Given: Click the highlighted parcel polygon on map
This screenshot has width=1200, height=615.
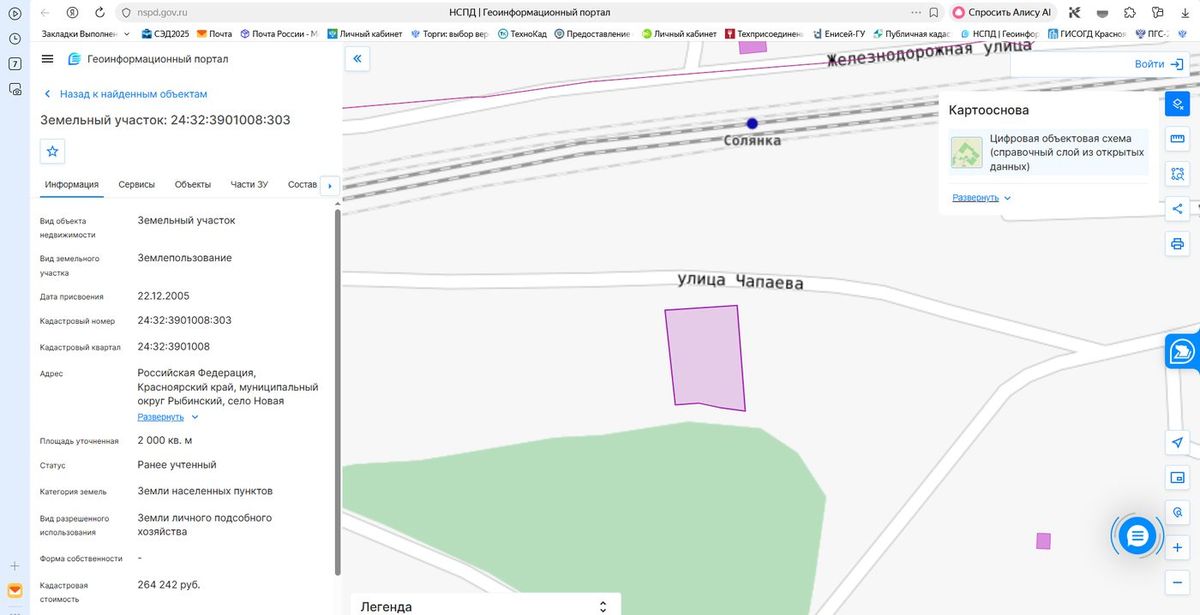Looking at the screenshot, I should coord(707,358).
